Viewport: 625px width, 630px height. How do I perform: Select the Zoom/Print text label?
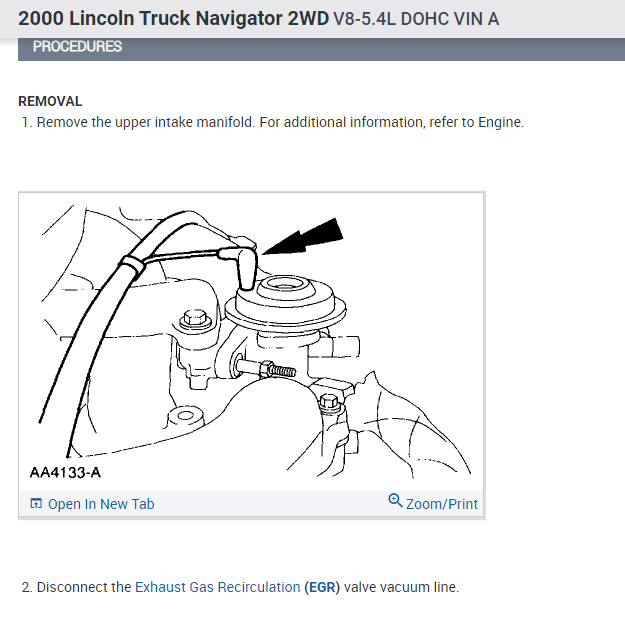pyautogui.click(x=442, y=504)
